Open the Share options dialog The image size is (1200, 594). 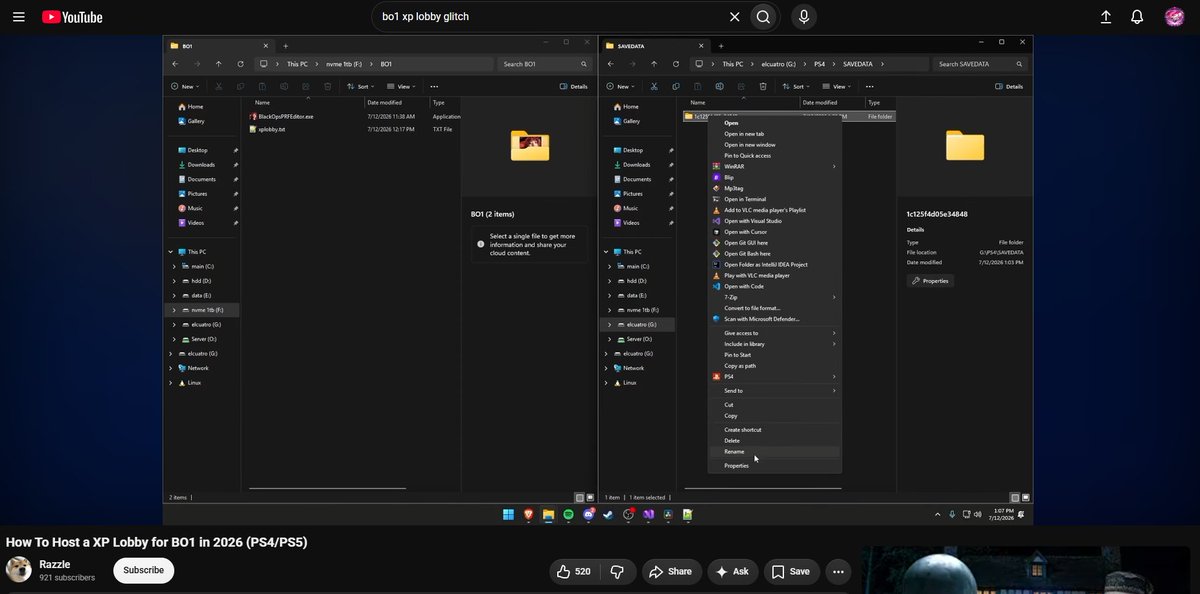pyautogui.click(x=670, y=571)
